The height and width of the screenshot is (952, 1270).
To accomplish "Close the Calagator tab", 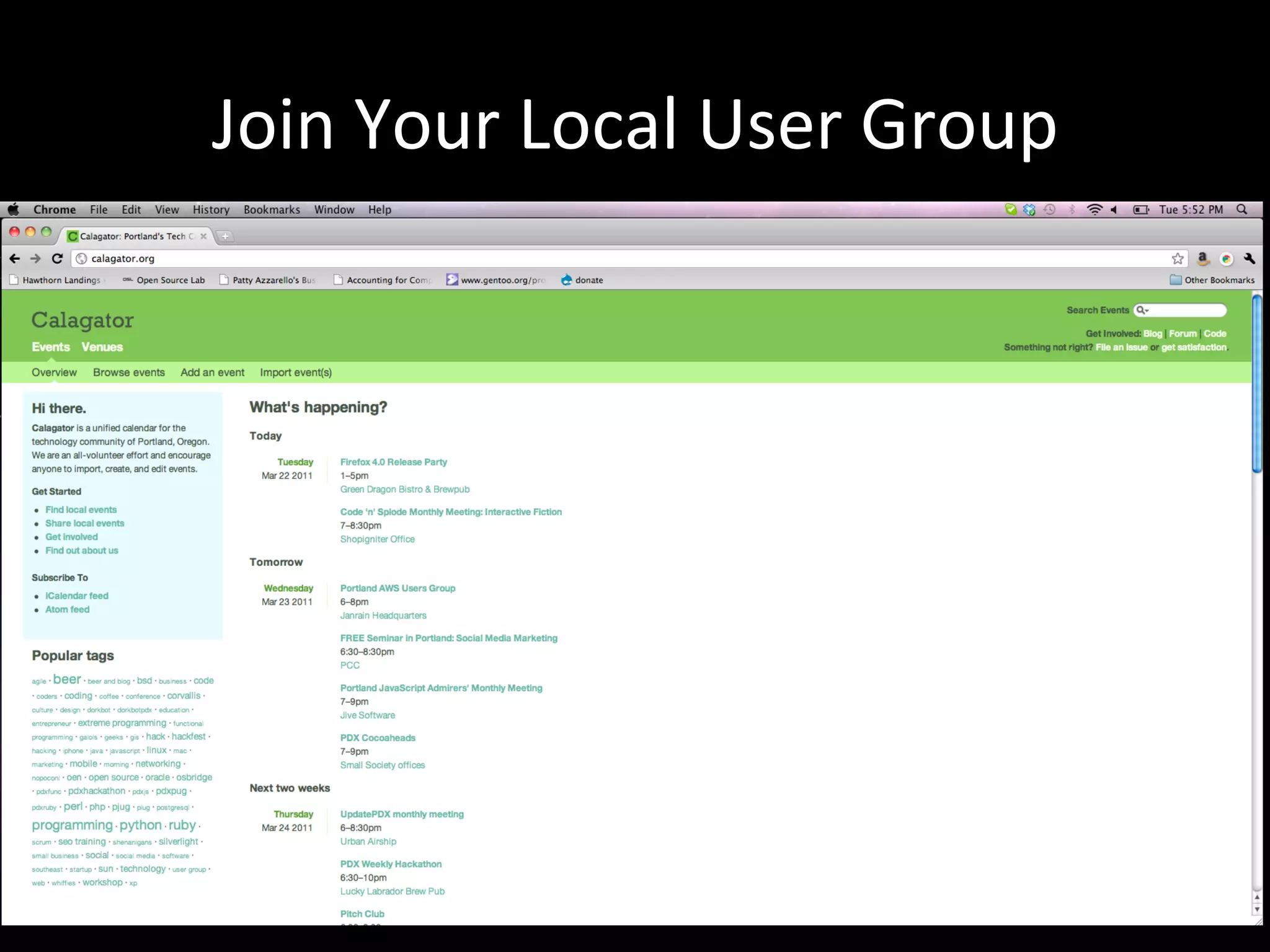I will click(x=203, y=236).
